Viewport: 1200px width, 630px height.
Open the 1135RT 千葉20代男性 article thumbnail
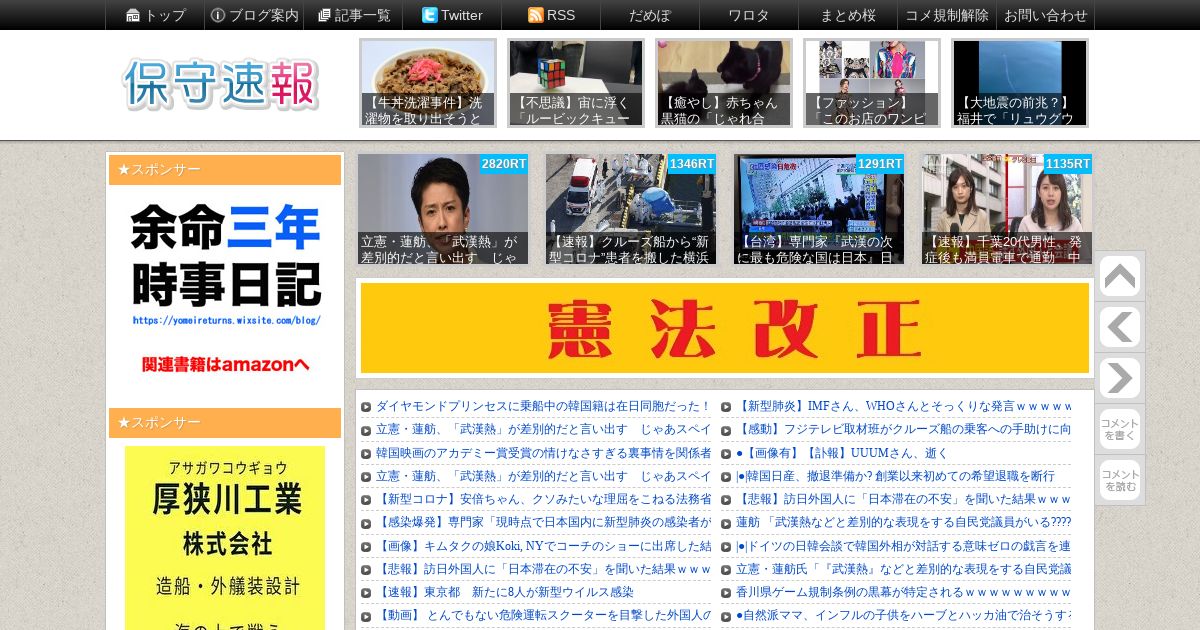click(x=1007, y=209)
